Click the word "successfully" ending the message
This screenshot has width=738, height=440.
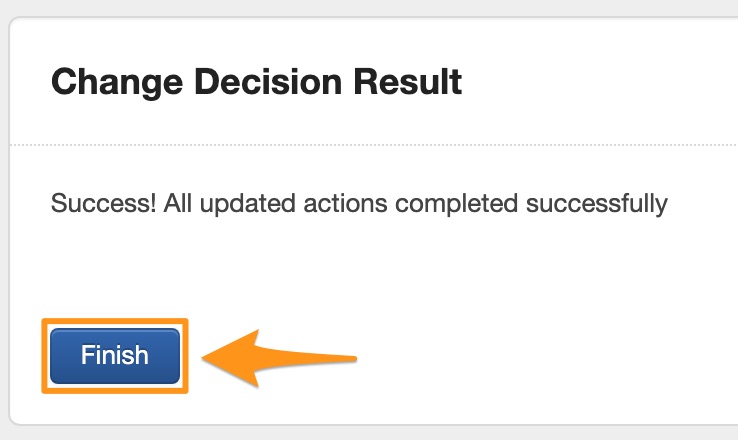coord(593,205)
